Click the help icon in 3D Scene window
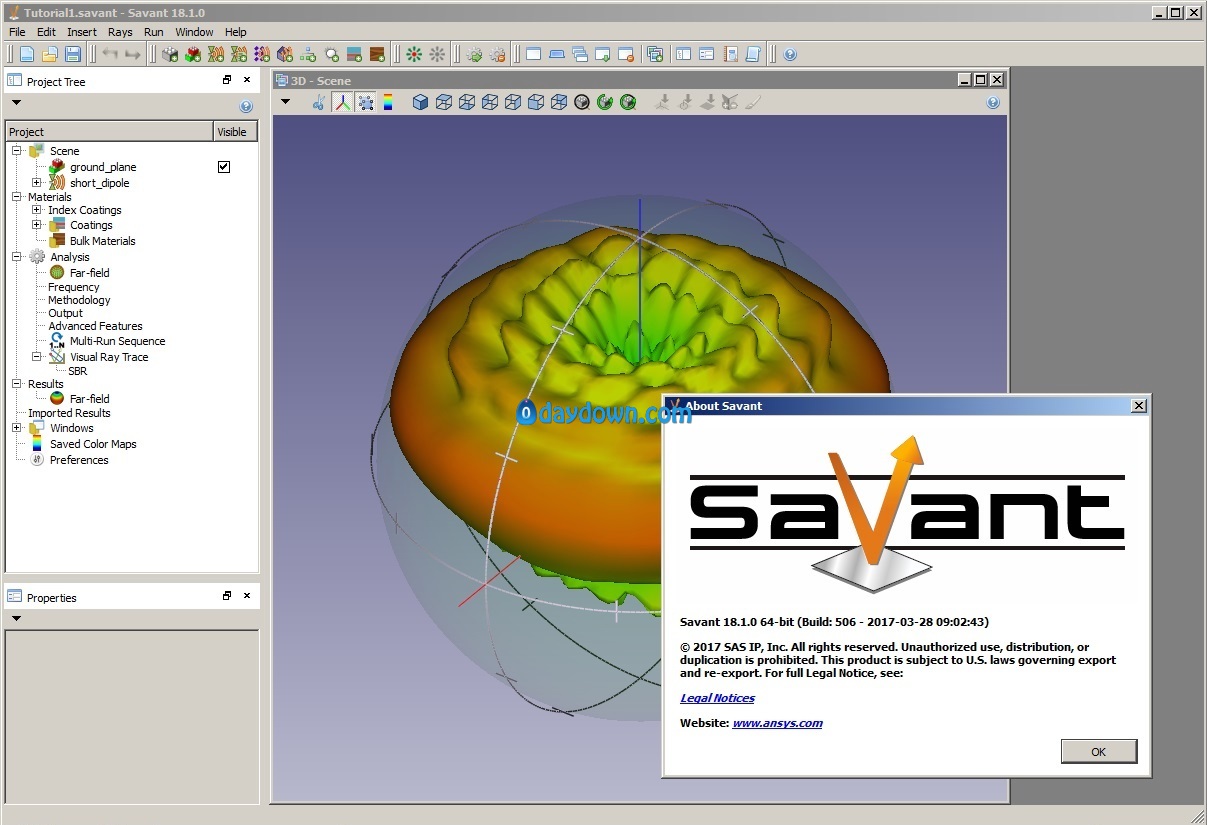The width and height of the screenshot is (1207, 825). (x=993, y=102)
